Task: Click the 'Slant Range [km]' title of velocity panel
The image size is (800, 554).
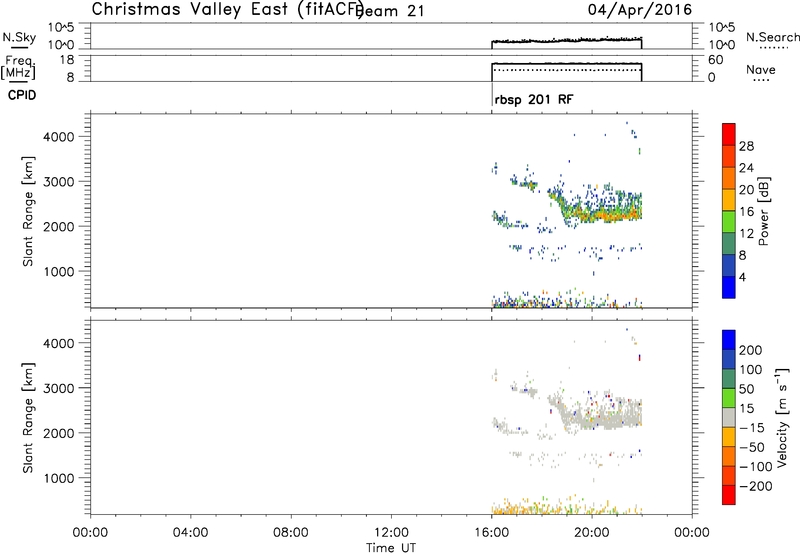Action: (28, 418)
